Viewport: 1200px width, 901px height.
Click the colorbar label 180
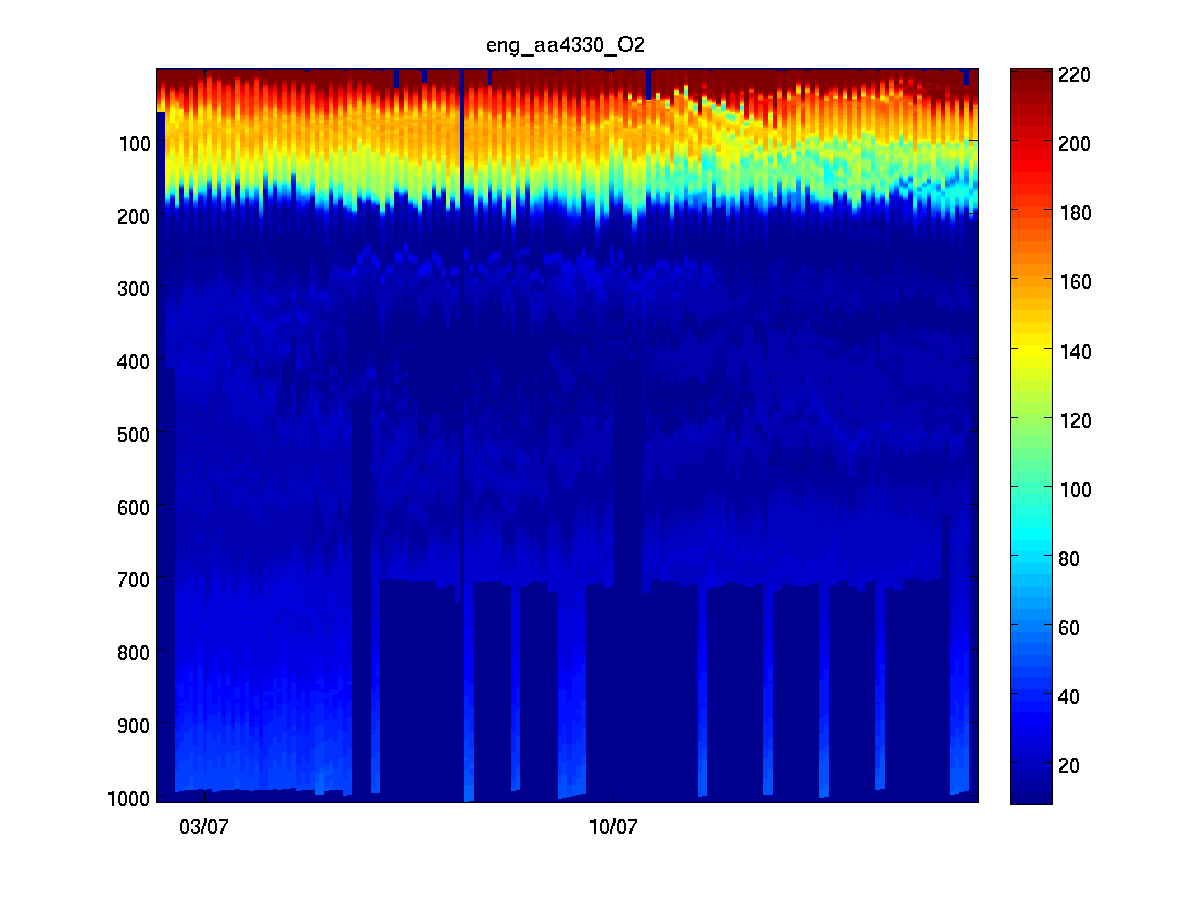tap(1075, 213)
